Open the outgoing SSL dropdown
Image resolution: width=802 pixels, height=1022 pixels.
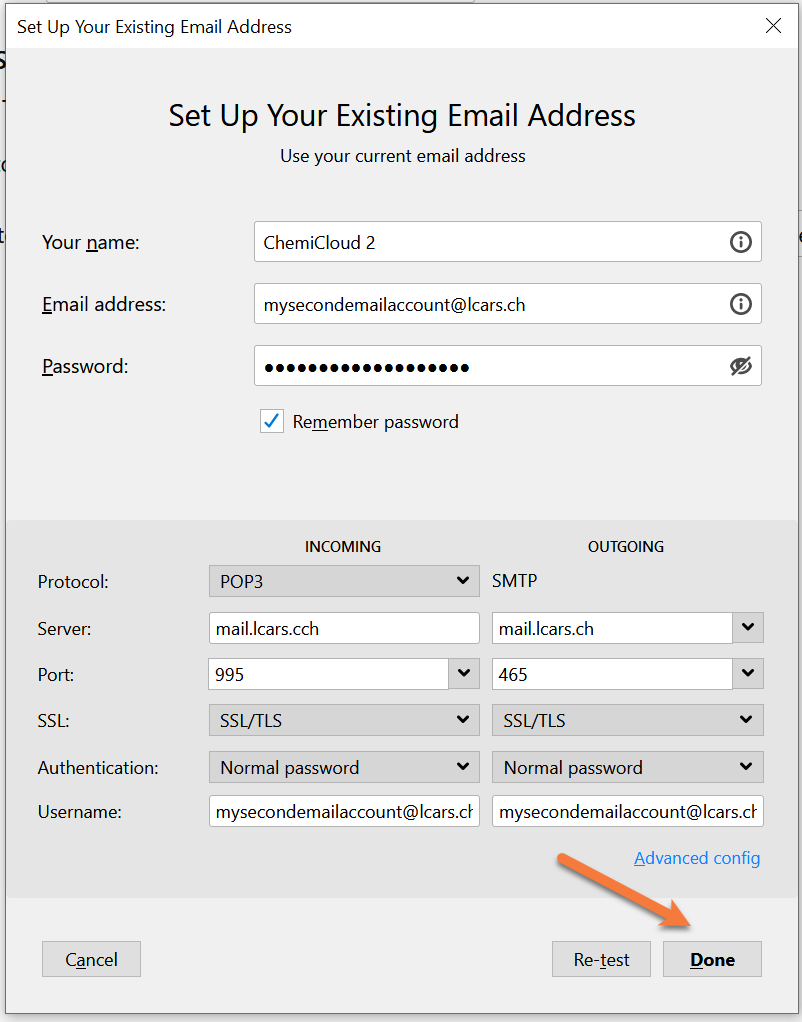coord(627,720)
